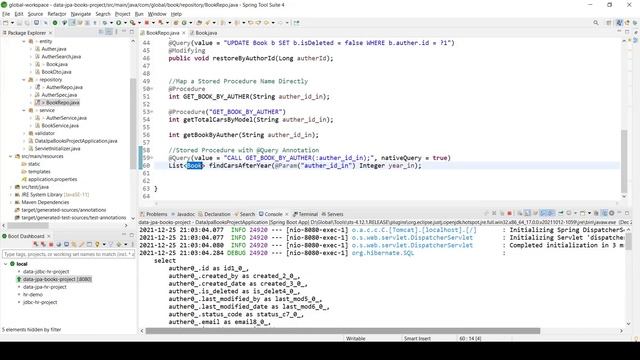The height and width of the screenshot is (360, 640).
Task: Toggle Scroll Lock in Console toolbar
Action: click(527, 213)
